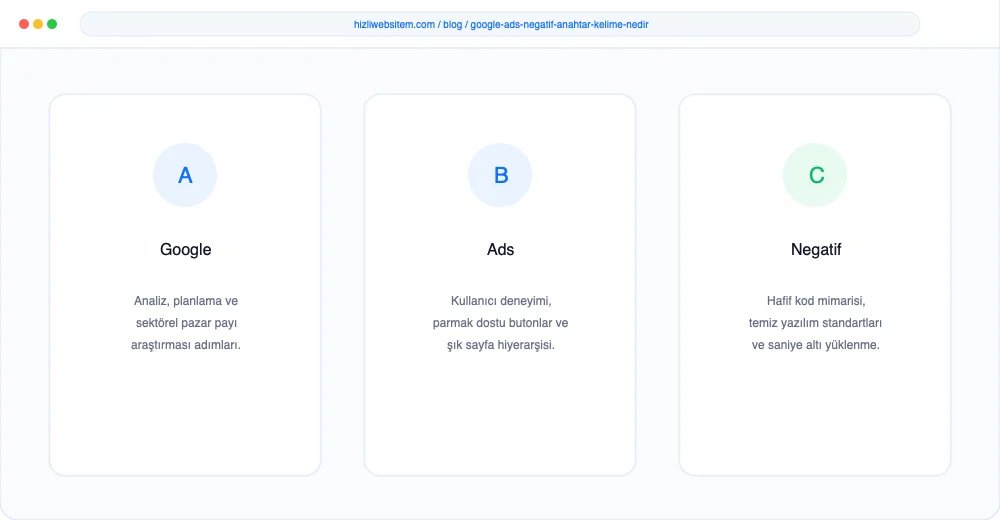Select the Ads card heading
The width and height of the screenshot is (1000, 520).
click(x=501, y=249)
